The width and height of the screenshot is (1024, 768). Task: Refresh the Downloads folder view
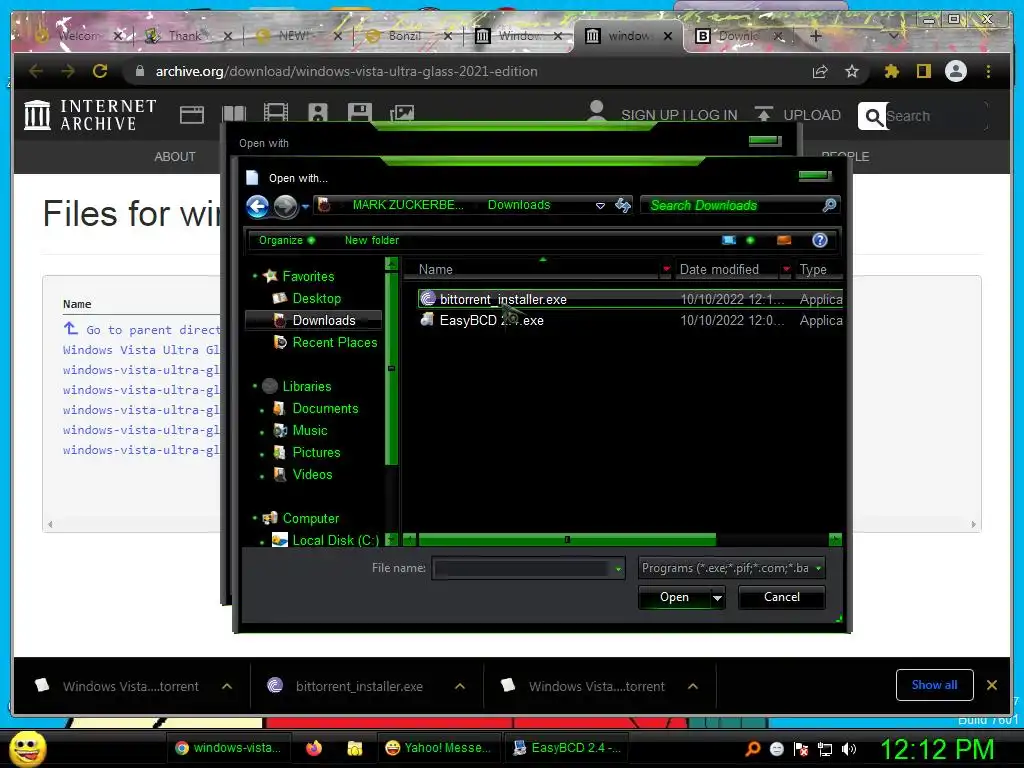tap(623, 206)
